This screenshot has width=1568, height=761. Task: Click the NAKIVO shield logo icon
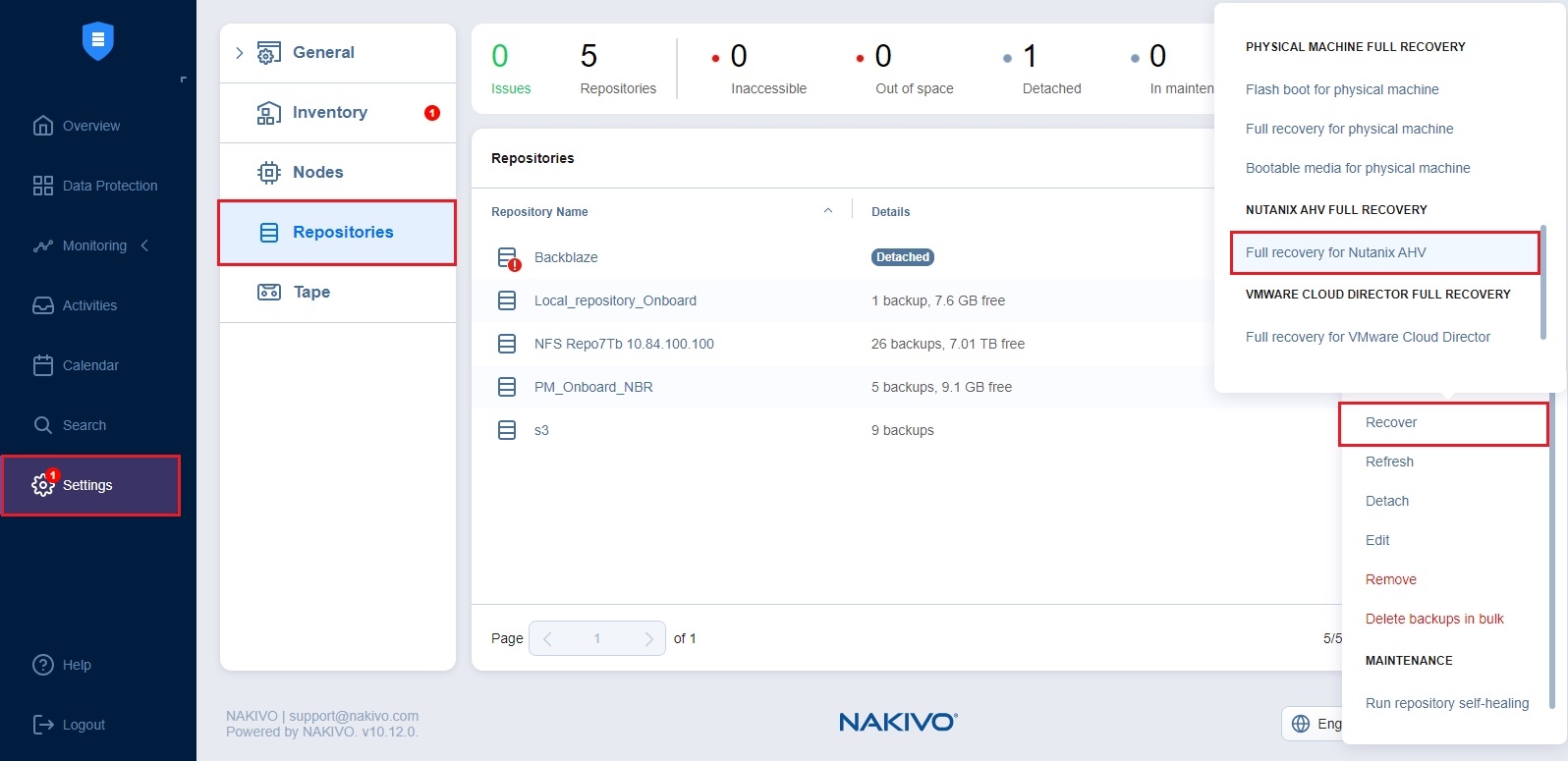click(x=97, y=41)
